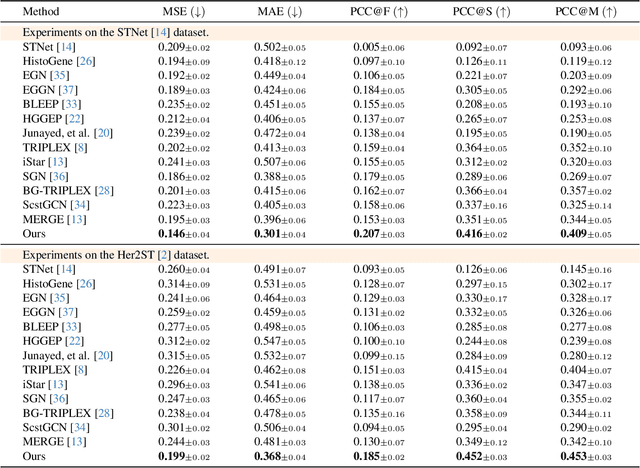Viewport: 640px width, 468px height.
Task: Click the 'PCC@S (↑)' column header
Action: (x=482, y=11)
